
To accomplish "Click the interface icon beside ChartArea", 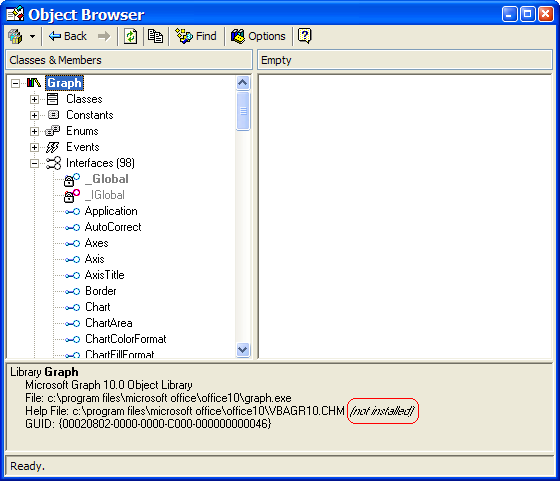I will click(72, 324).
